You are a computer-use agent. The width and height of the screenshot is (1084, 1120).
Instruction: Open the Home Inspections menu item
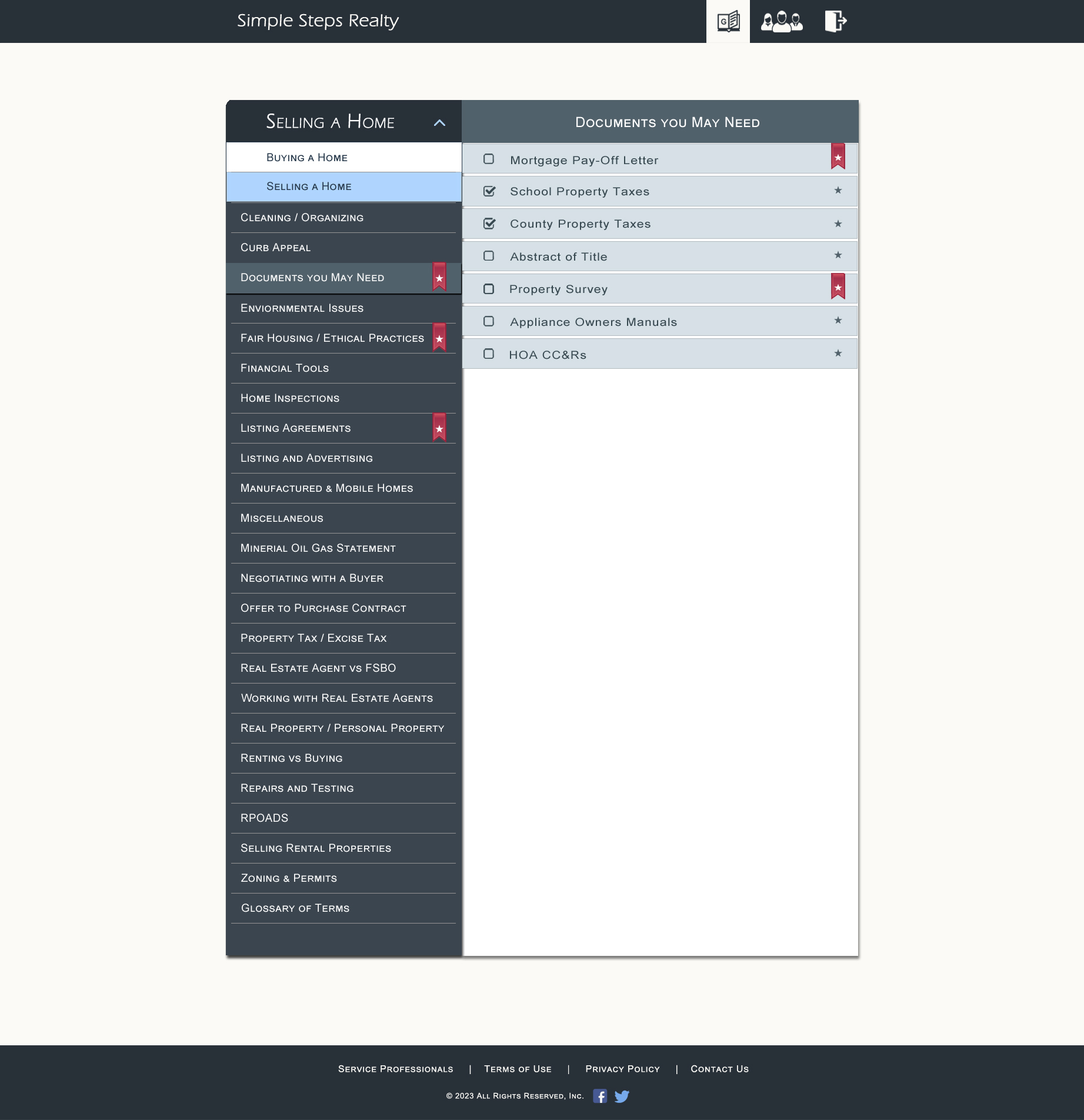coord(290,398)
